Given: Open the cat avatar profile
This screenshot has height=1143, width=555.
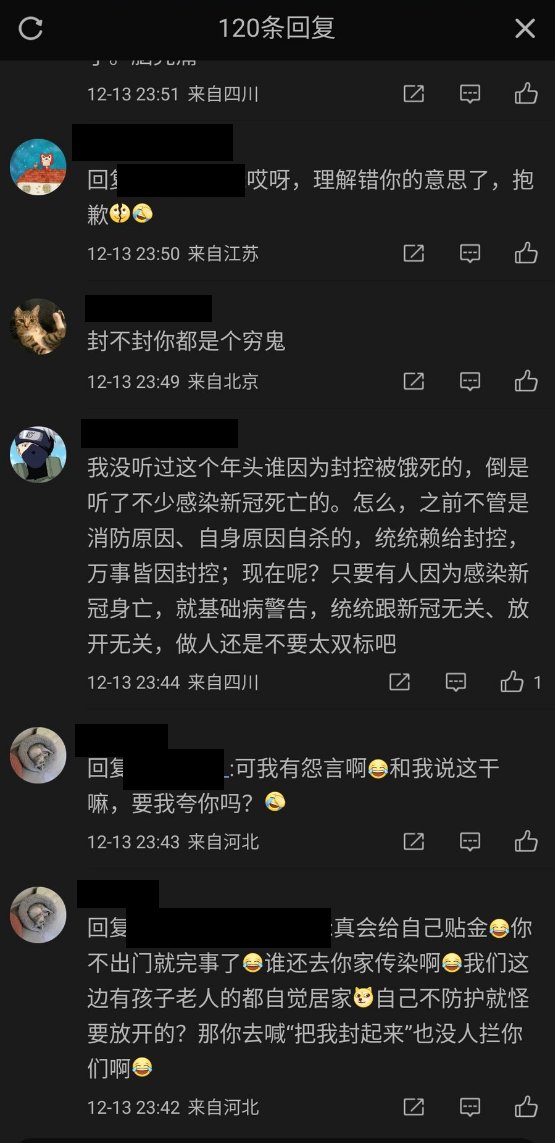Looking at the screenshot, I should [38, 327].
